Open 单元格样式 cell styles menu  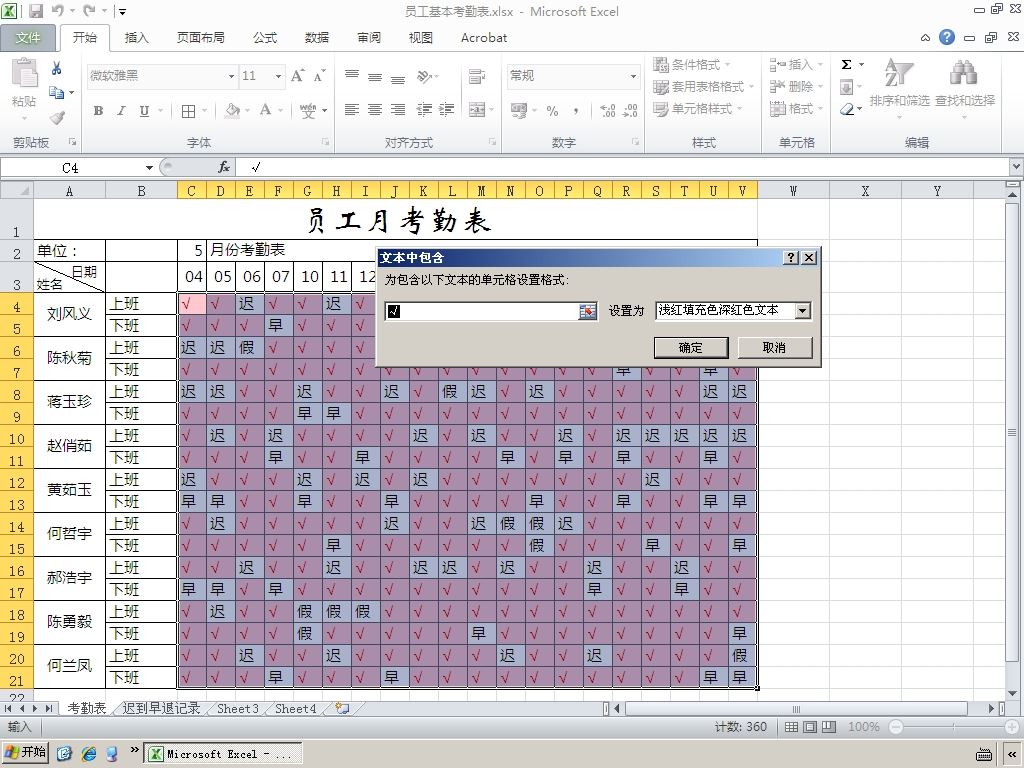click(x=697, y=108)
